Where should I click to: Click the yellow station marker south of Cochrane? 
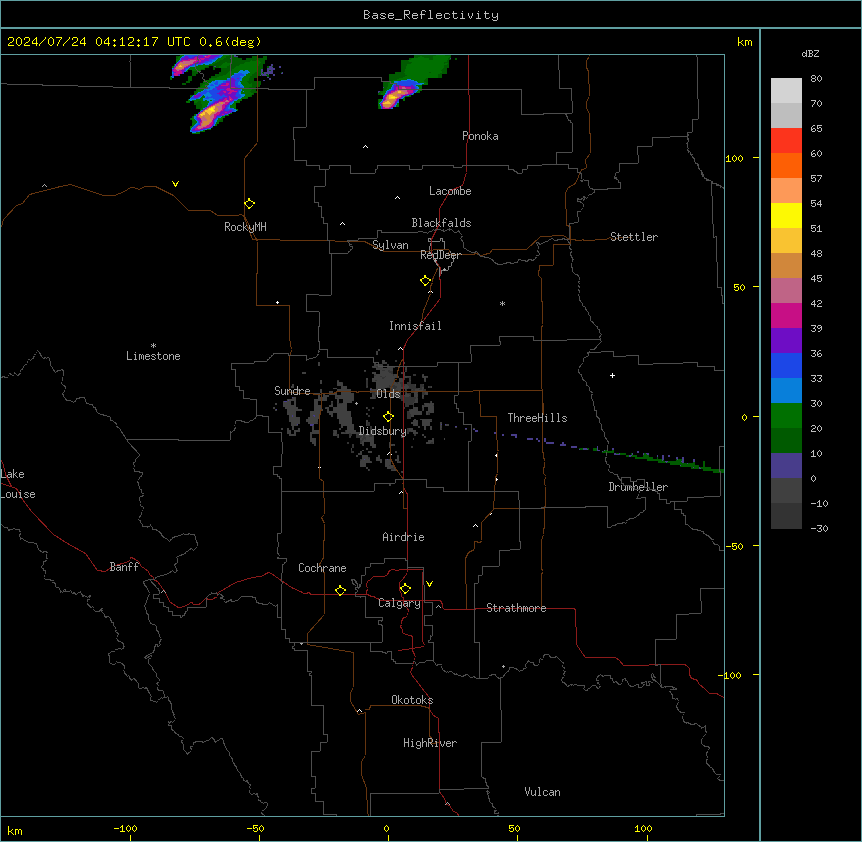(340, 590)
